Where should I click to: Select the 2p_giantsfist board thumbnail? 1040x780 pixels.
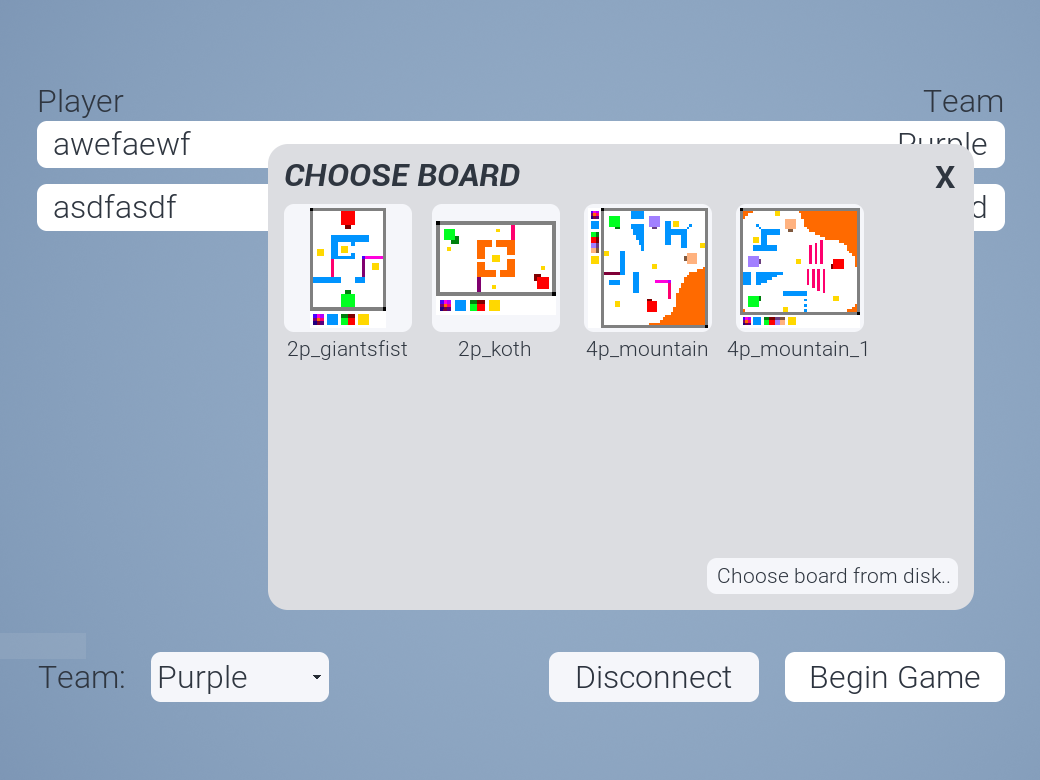coord(348,268)
